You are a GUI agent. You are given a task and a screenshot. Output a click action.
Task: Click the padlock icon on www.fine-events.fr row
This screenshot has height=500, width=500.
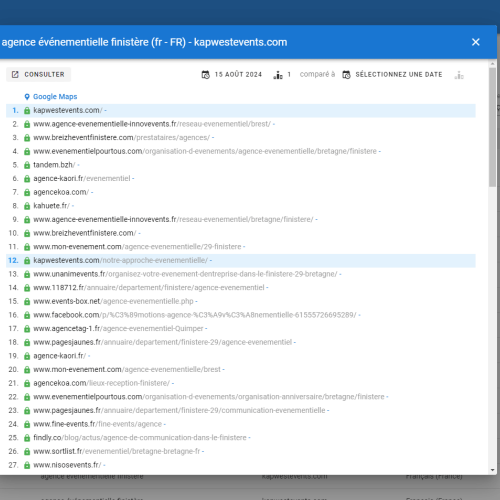coord(27,425)
